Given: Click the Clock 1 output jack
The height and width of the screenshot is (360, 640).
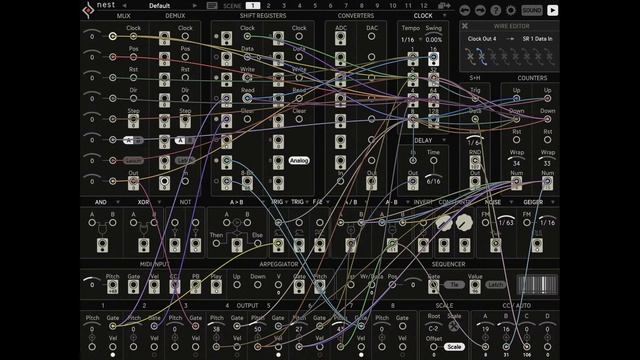Looking at the screenshot, I should click(413, 58).
